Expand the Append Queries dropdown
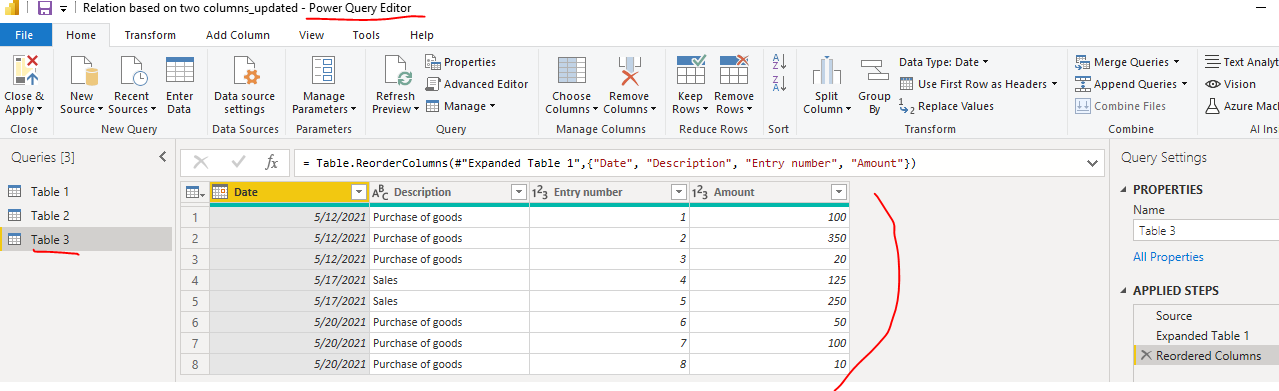Image resolution: width=1279 pixels, height=391 pixels. (1185, 85)
